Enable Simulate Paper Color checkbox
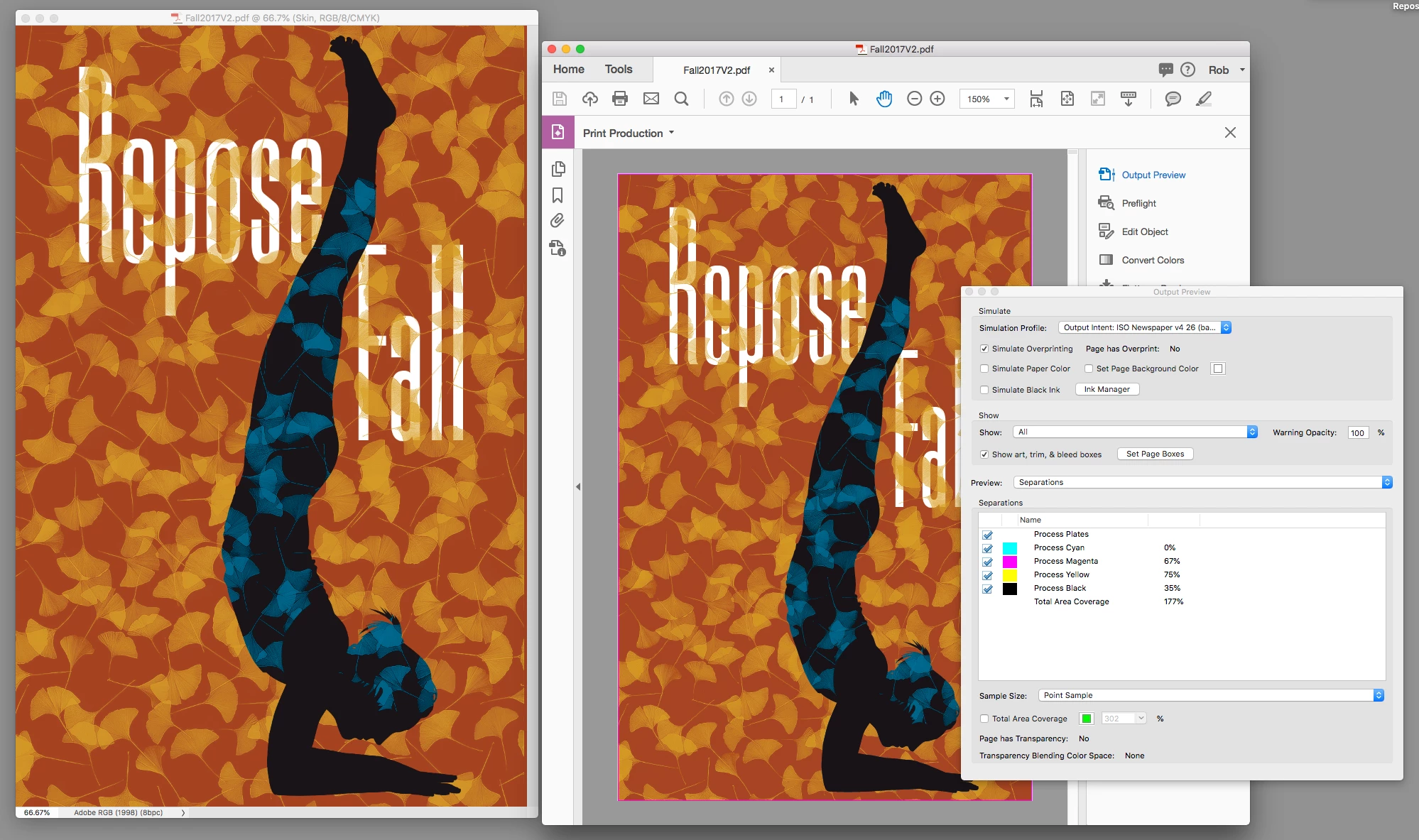Image resolution: width=1419 pixels, height=840 pixels. (x=984, y=369)
